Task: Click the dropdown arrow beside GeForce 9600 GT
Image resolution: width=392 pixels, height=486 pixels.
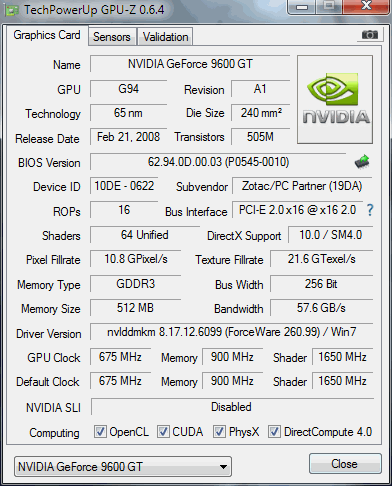Action: pyautogui.click(x=223, y=467)
